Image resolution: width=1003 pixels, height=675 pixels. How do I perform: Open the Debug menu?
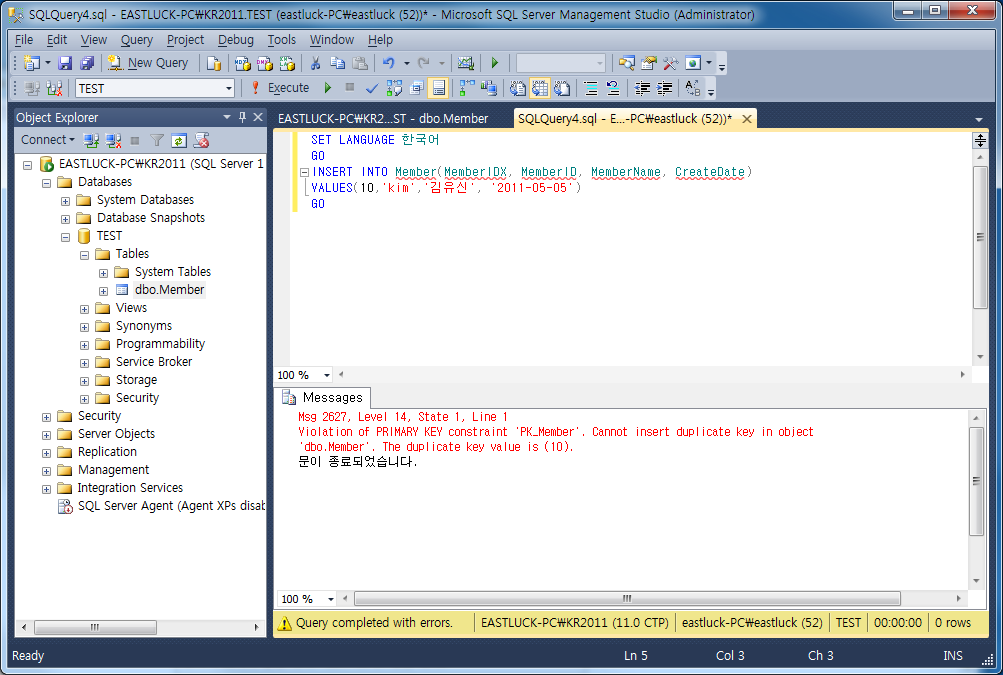(x=235, y=40)
